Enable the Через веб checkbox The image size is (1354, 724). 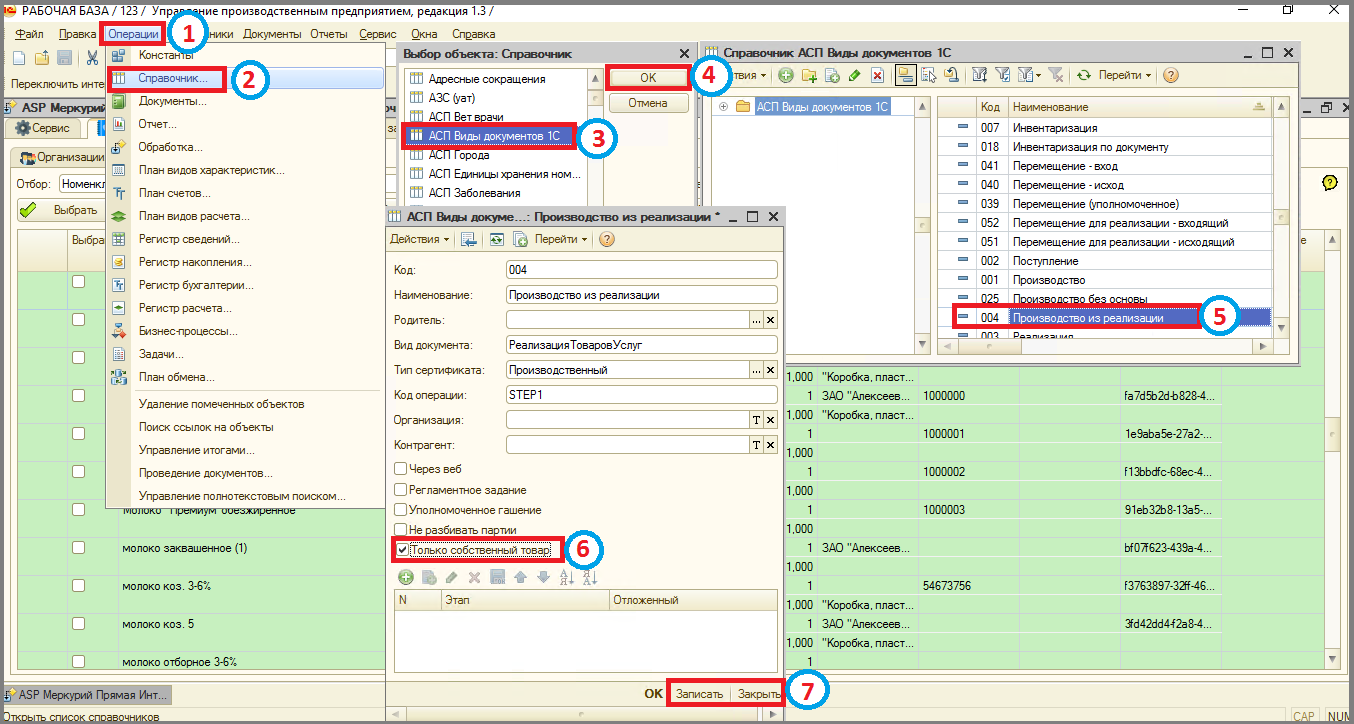click(401, 468)
